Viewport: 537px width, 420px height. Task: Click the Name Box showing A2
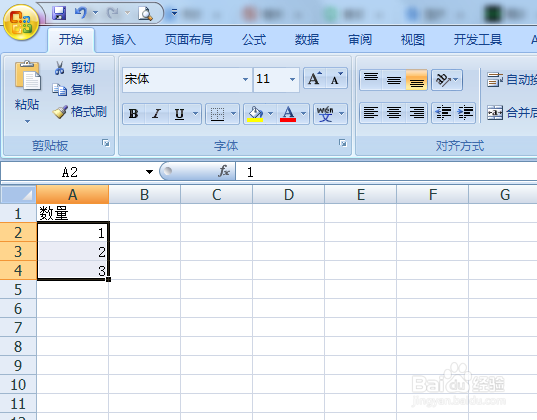(x=70, y=172)
